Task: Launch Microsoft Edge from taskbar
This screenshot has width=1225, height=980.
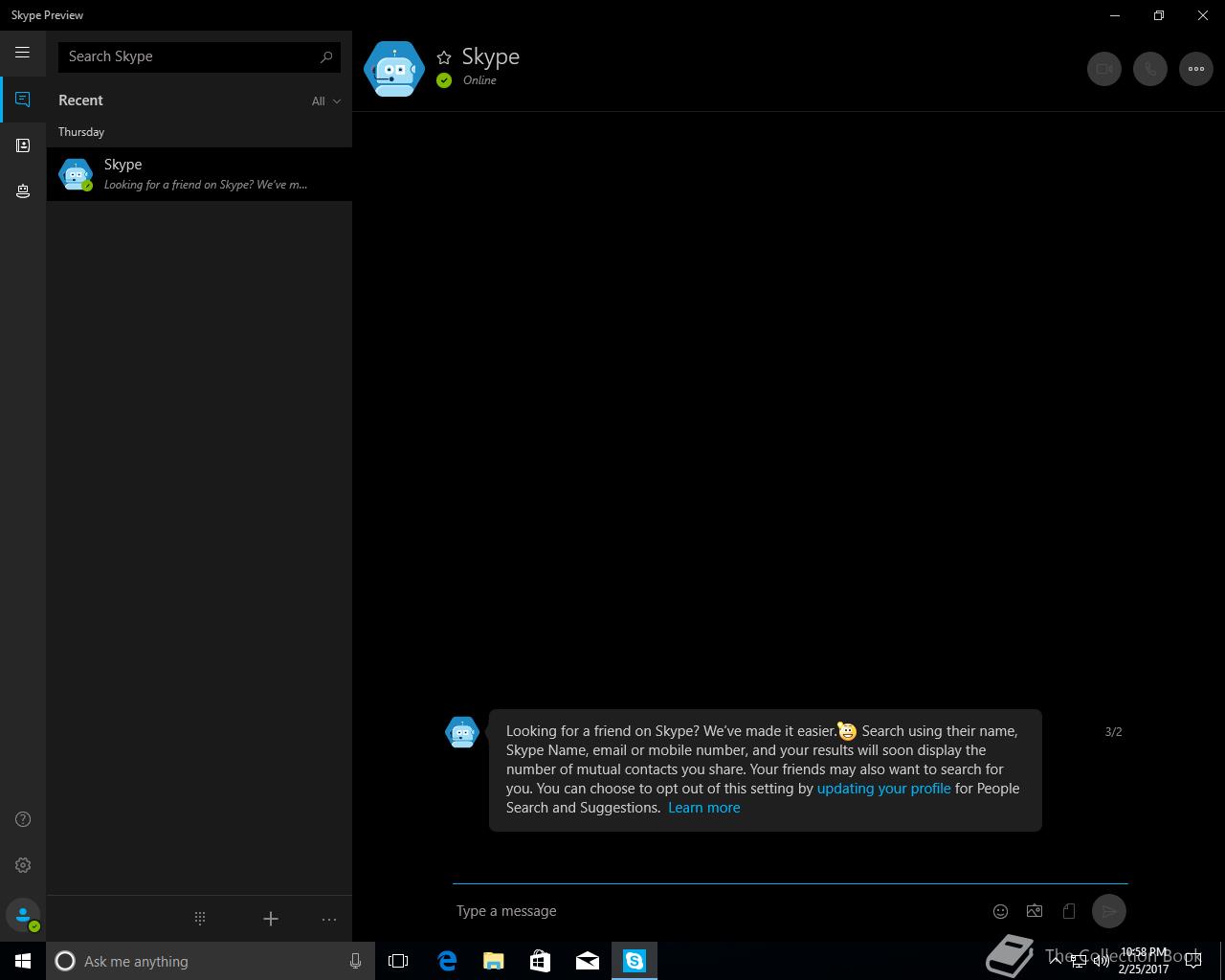Action: pos(446,961)
